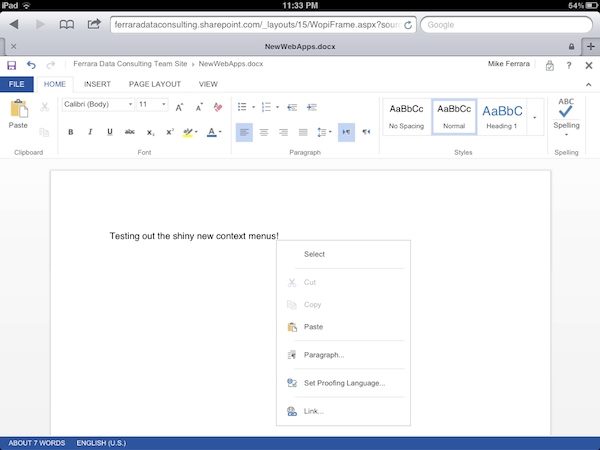Apply the Heading 1 style
This screenshot has width=600, height=450.
point(502,117)
